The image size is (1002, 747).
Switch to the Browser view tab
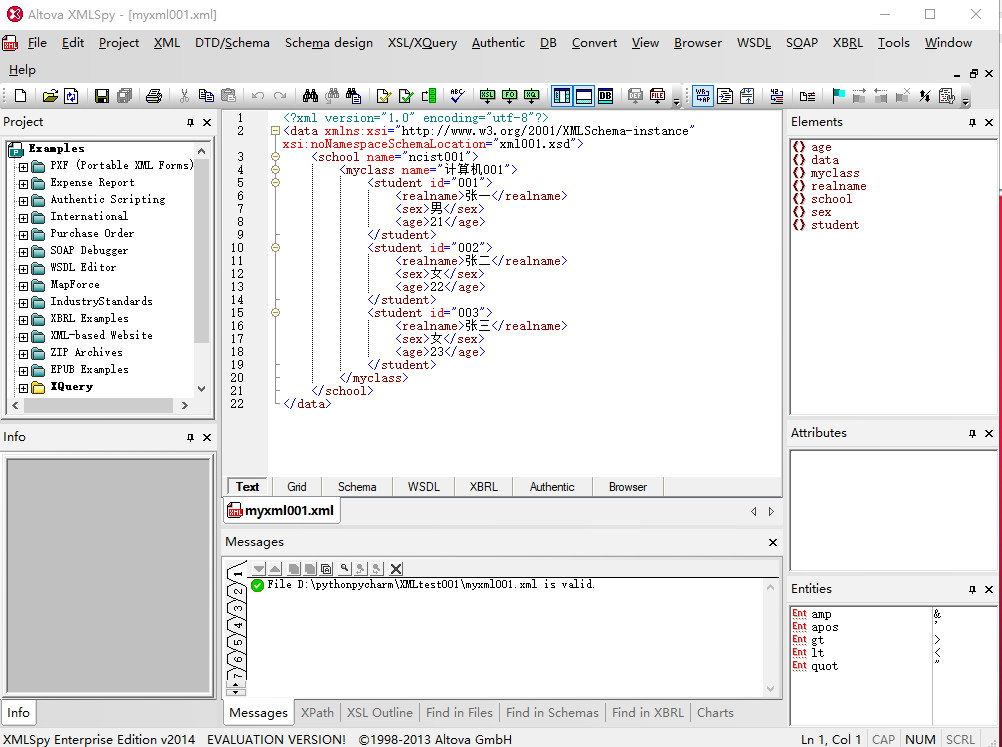628,487
